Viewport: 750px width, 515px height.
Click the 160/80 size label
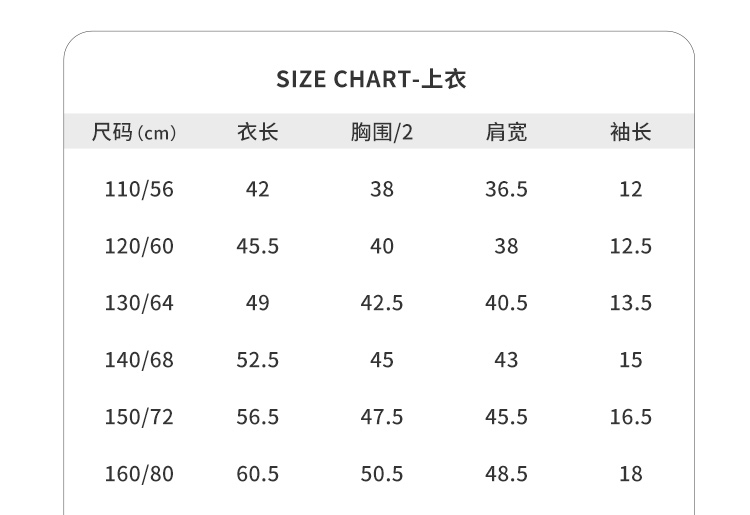[x=139, y=474]
